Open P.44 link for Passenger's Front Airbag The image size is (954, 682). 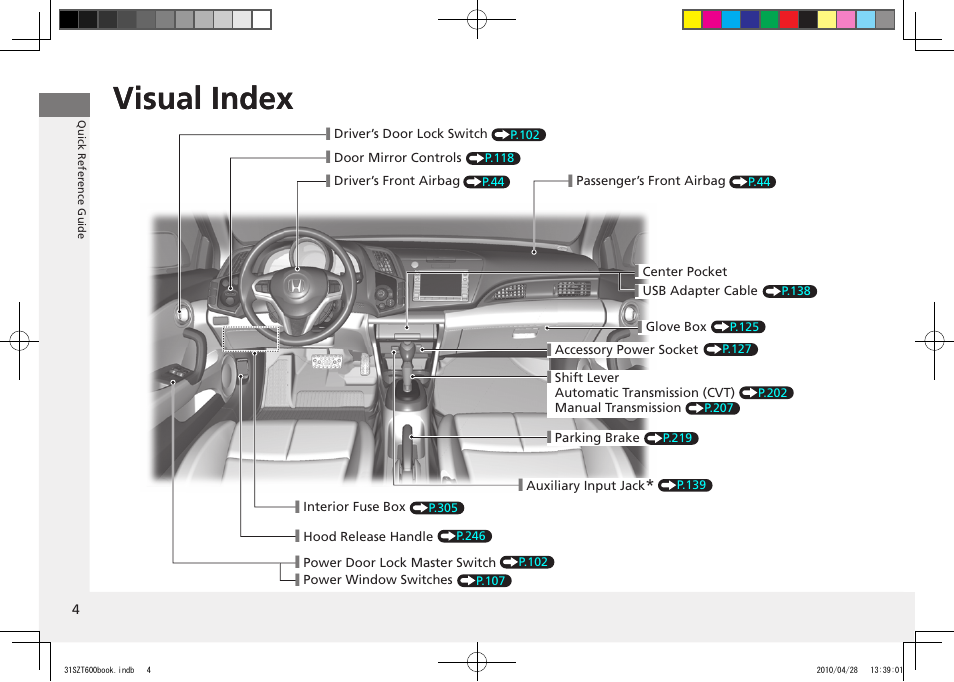click(753, 181)
